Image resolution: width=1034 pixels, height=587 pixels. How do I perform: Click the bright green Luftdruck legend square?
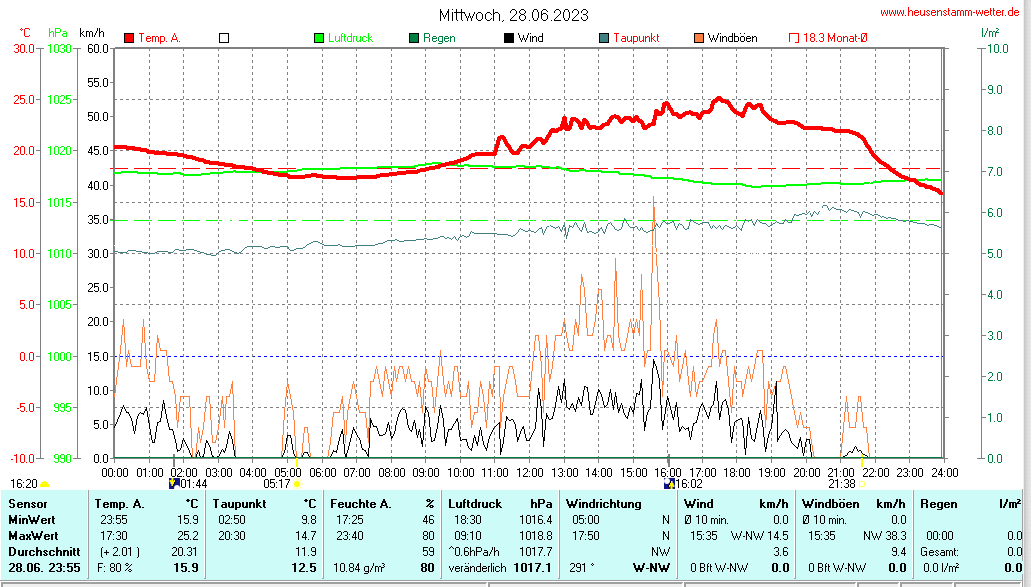click(x=319, y=38)
